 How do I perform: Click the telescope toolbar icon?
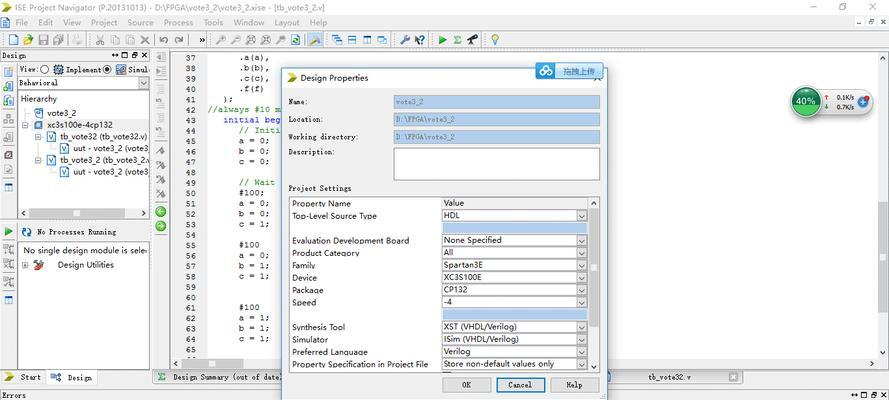point(472,40)
